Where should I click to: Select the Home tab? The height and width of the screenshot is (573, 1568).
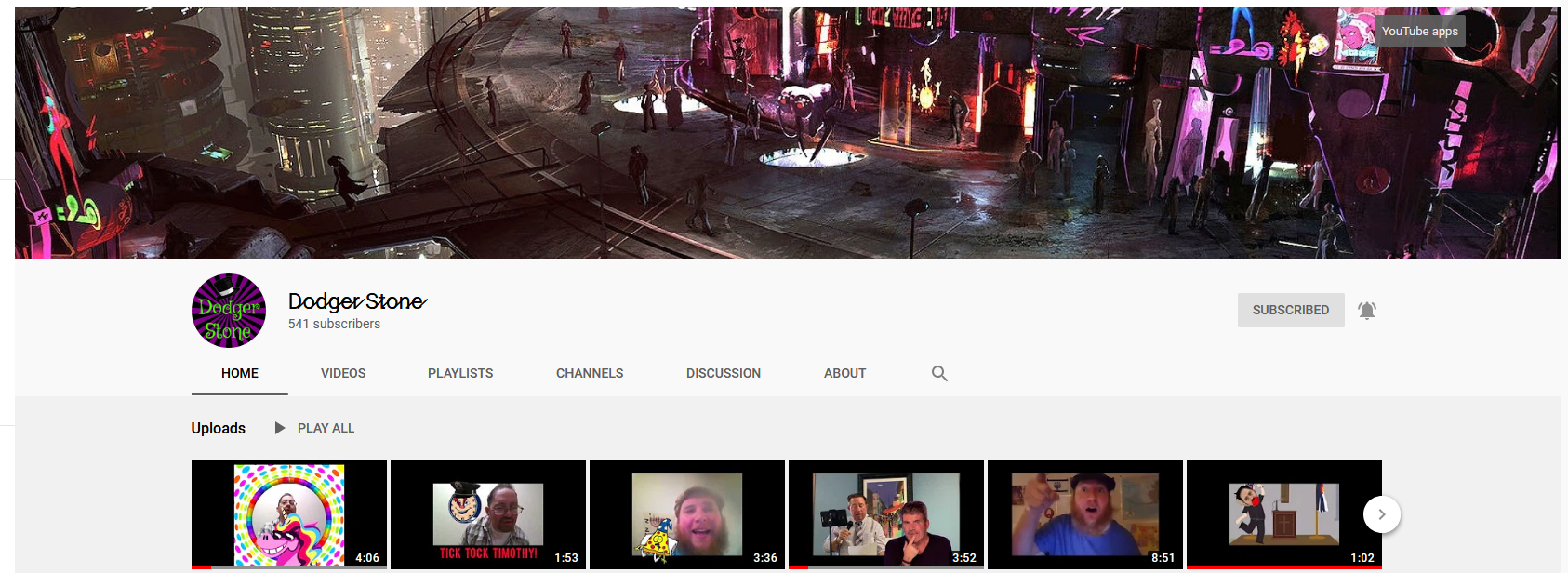240,373
